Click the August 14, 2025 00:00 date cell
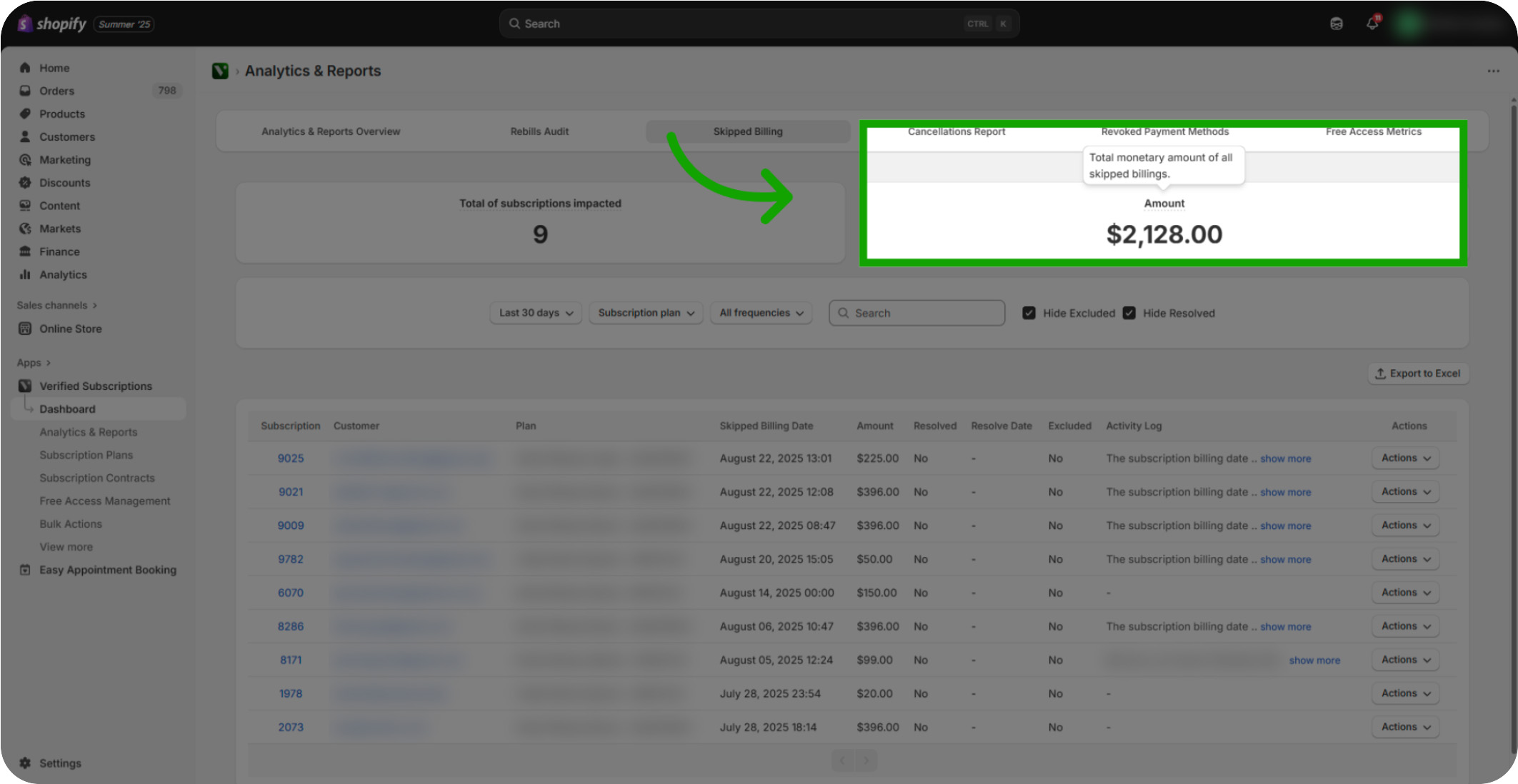The height and width of the screenshot is (784, 1518). (777, 593)
